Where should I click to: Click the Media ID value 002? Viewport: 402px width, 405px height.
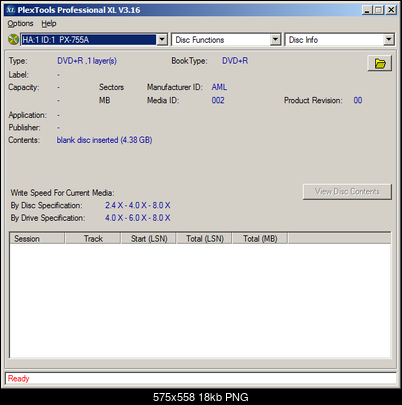point(218,100)
